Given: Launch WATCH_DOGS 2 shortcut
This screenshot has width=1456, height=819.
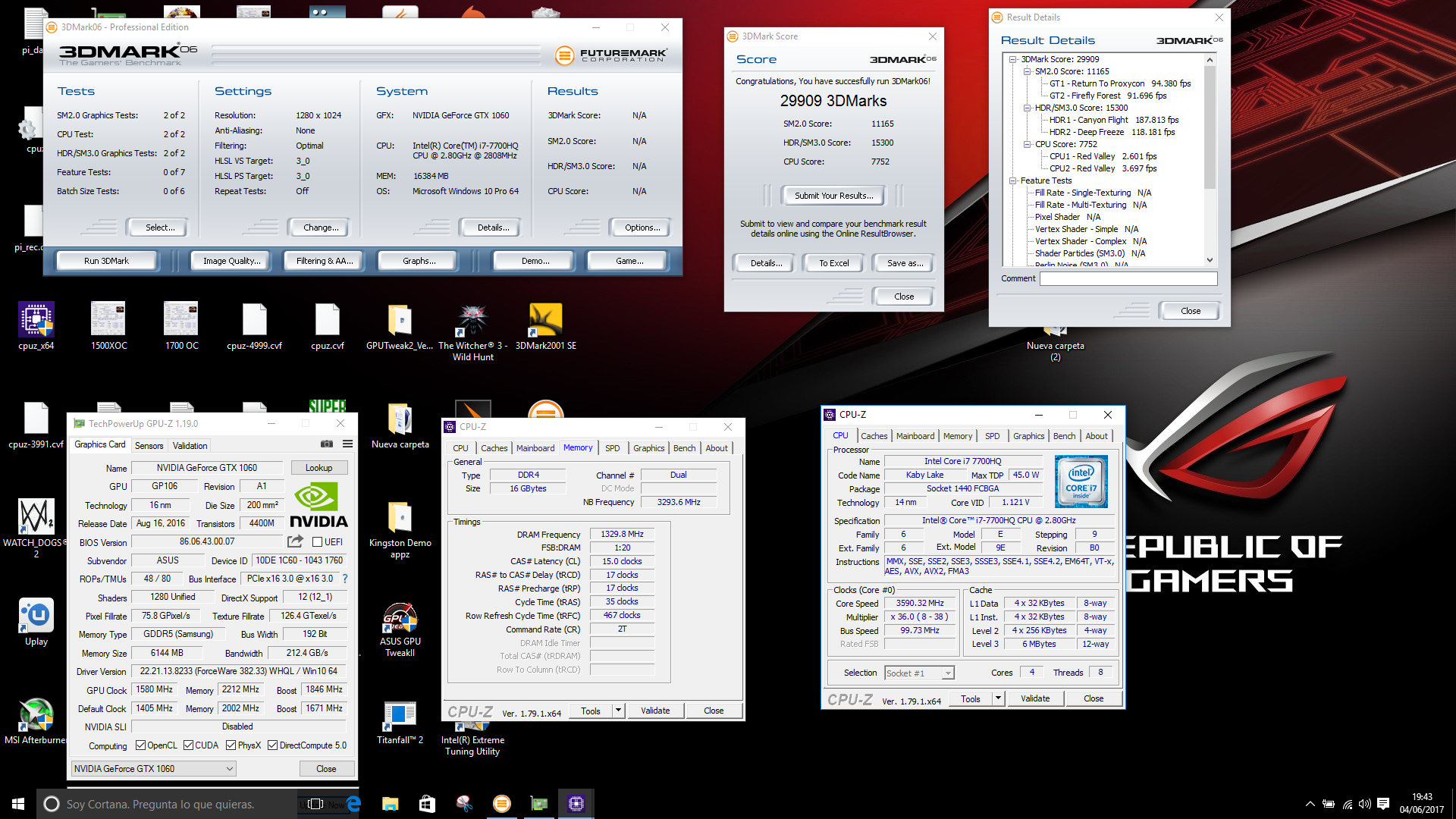Looking at the screenshot, I should (36, 527).
